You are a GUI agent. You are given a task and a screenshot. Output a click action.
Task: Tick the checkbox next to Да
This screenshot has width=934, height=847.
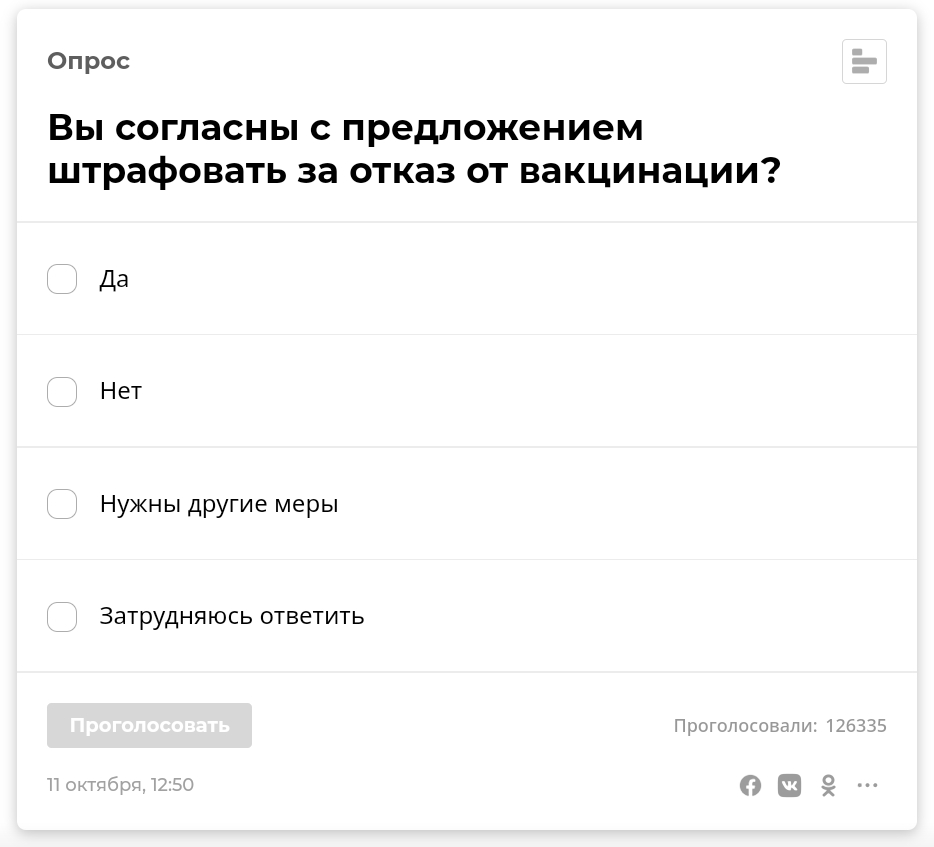click(62, 279)
